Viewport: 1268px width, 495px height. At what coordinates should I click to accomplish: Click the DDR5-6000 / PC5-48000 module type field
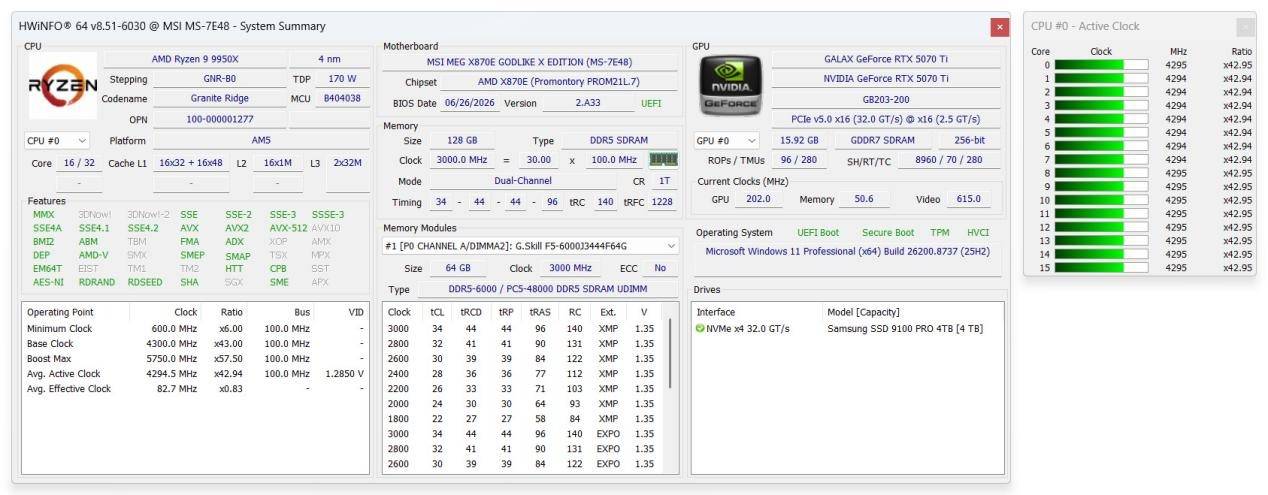click(x=547, y=289)
